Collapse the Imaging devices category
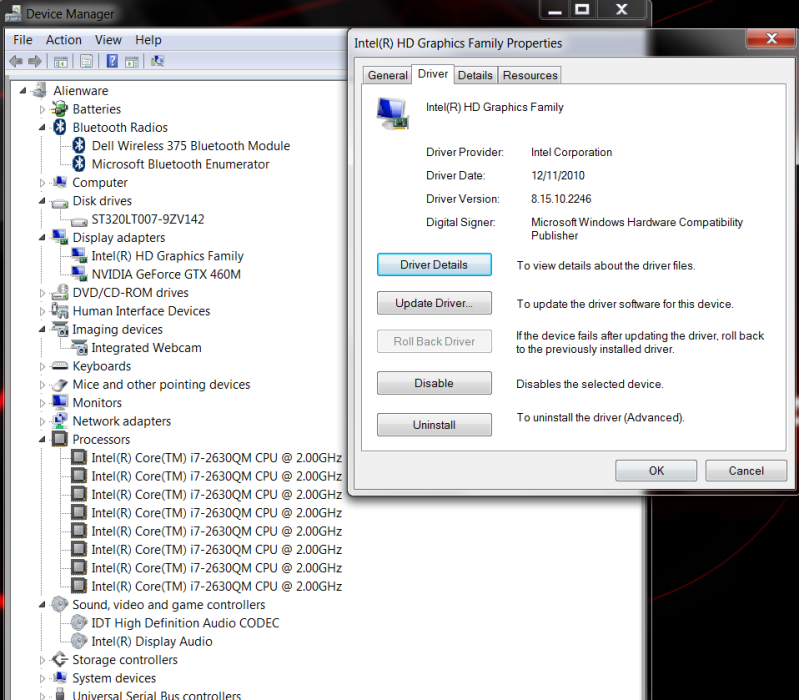Screen dimensions: 799x700 [x=42, y=329]
